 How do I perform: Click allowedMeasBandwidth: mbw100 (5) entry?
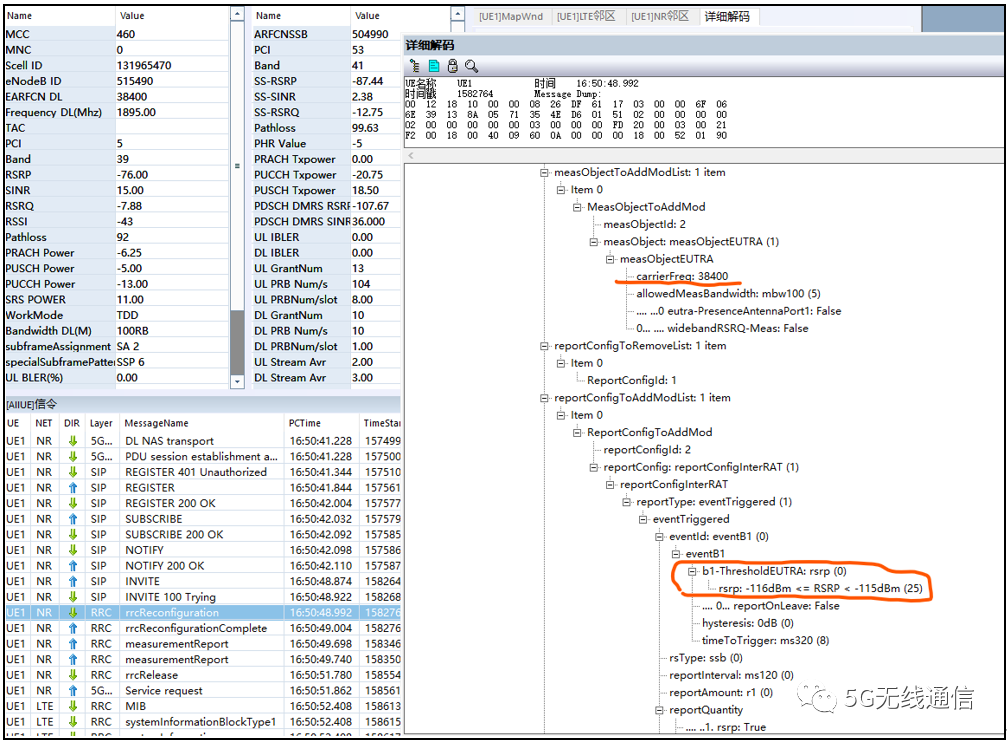point(728,294)
